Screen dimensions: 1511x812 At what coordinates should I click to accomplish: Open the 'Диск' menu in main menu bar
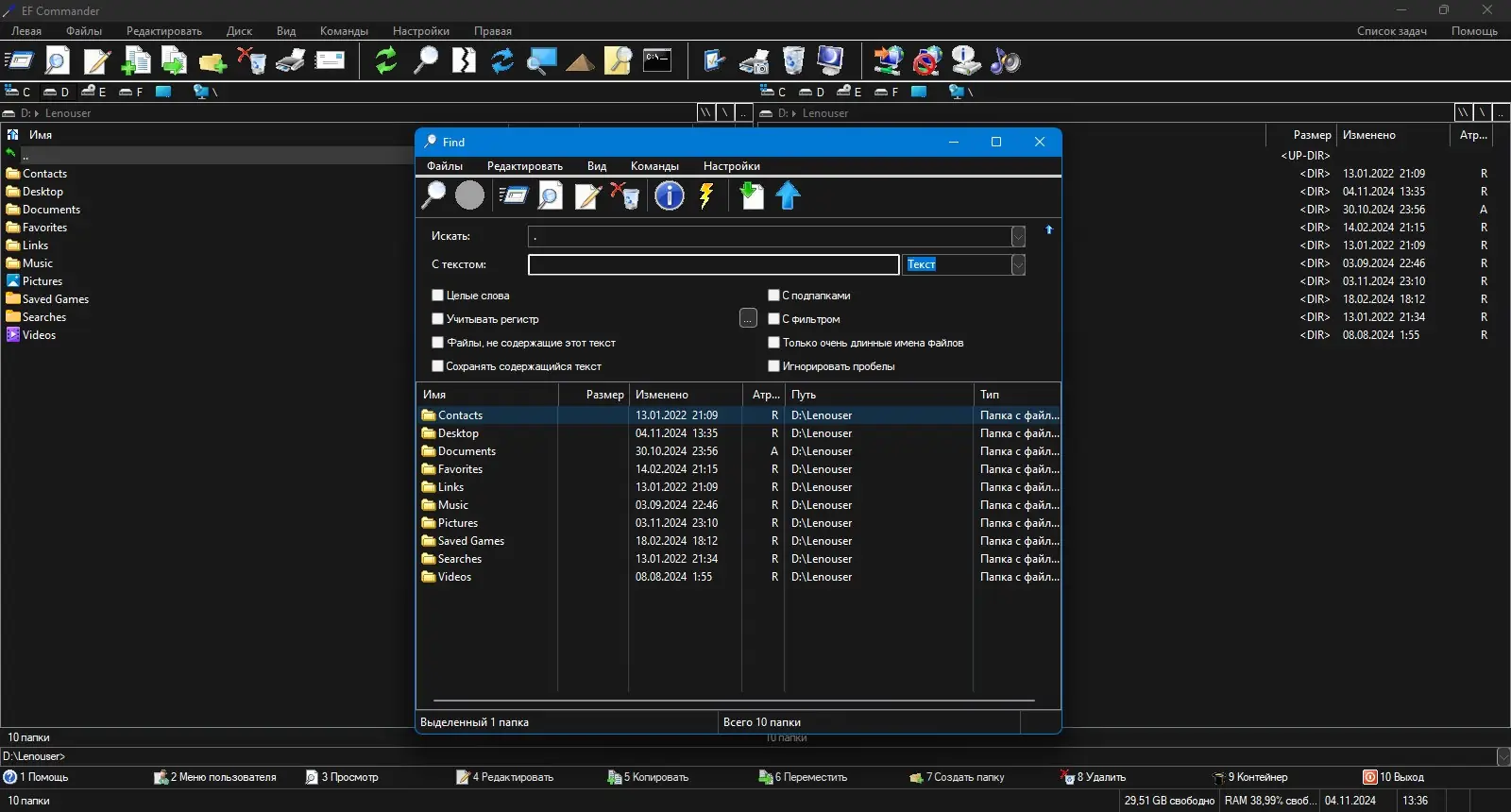pyautogui.click(x=239, y=31)
